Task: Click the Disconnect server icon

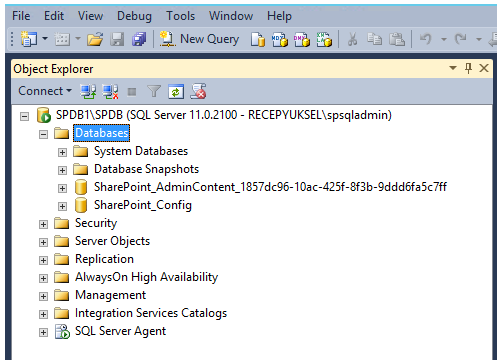Action: tap(110, 91)
